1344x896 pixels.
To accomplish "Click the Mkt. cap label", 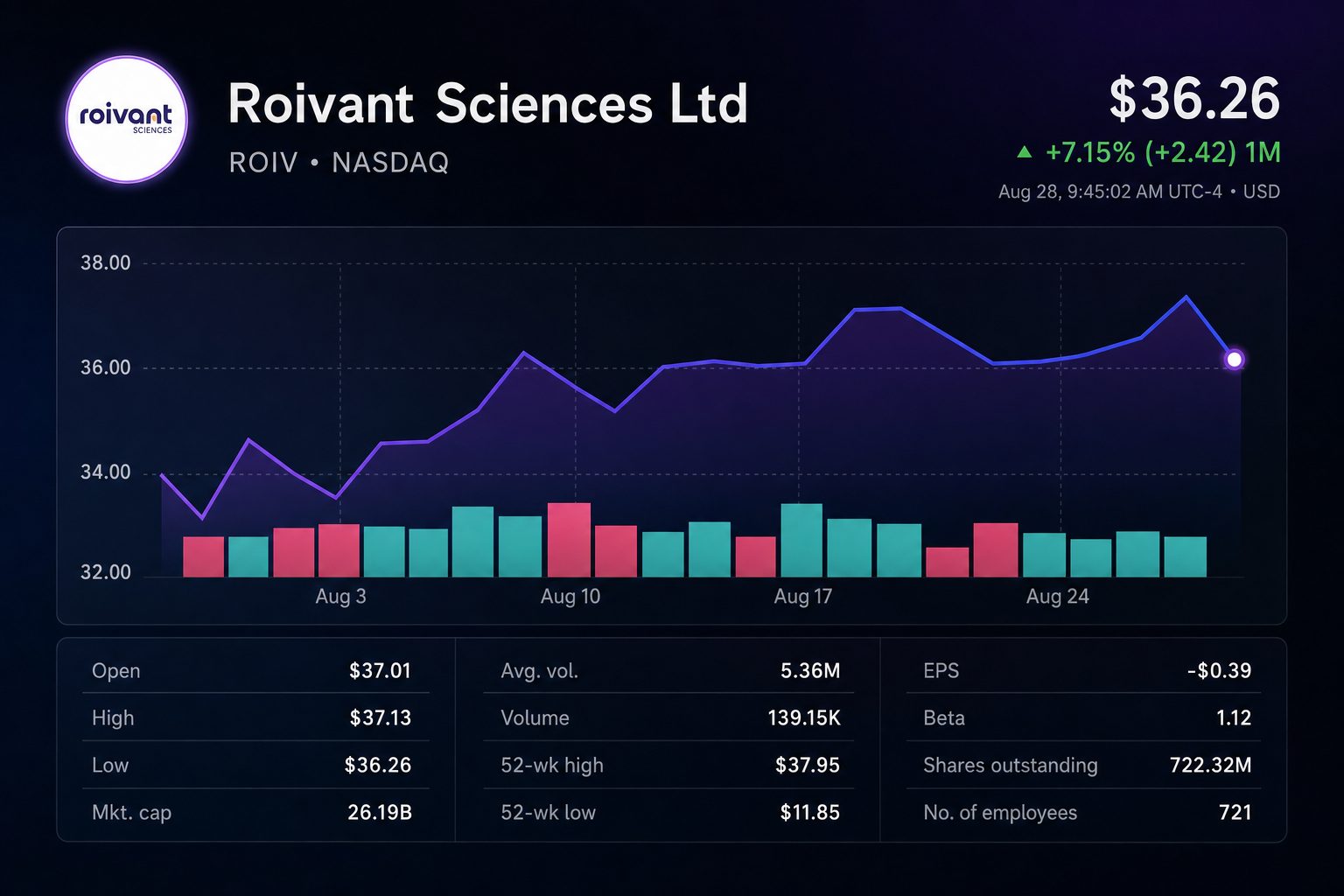I will tap(131, 813).
